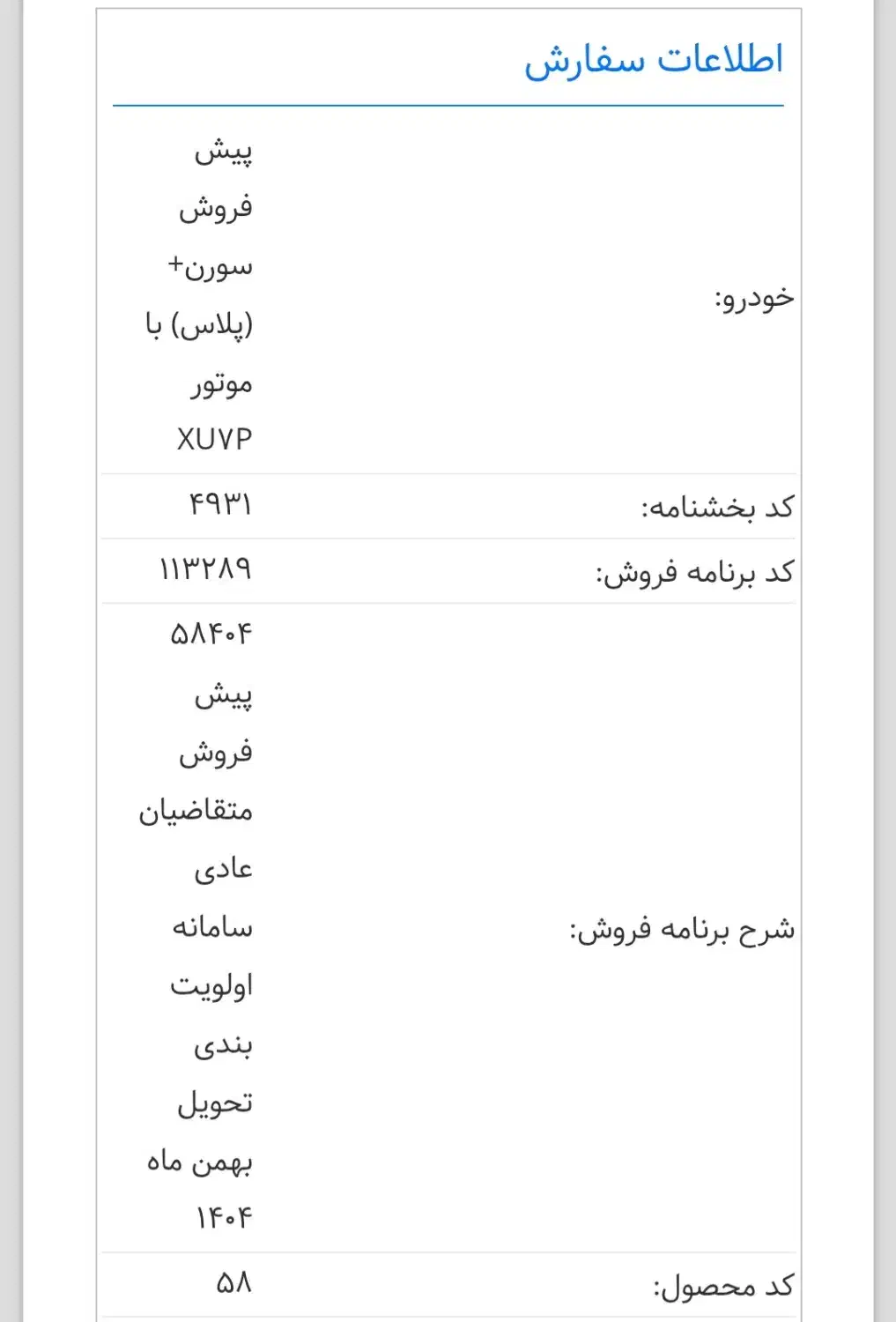The image size is (896, 1322).
Task: Click the شرح برنامه فروش: label
Action: [681, 930]
